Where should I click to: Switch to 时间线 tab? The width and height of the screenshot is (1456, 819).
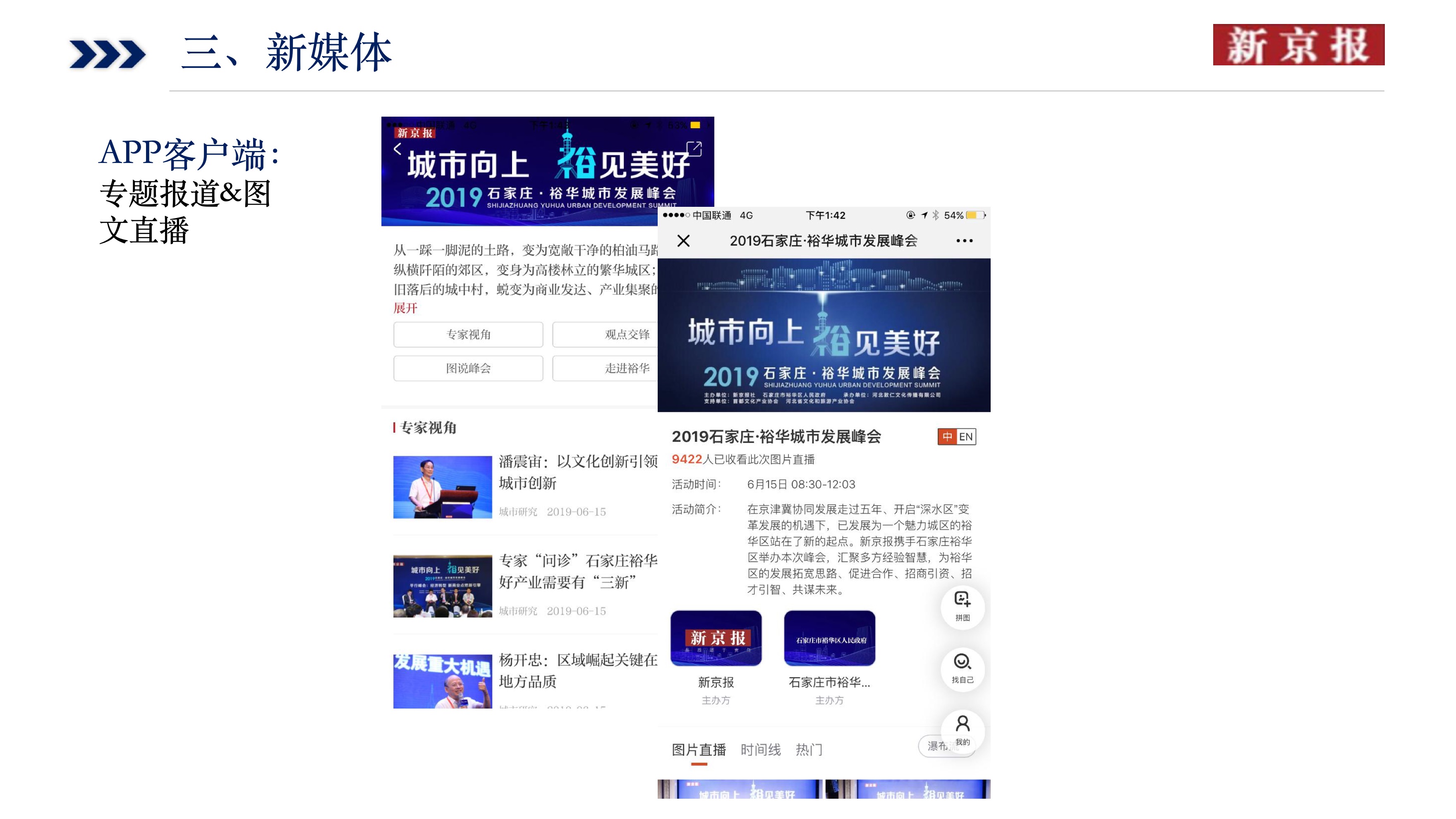coord(761,750)
